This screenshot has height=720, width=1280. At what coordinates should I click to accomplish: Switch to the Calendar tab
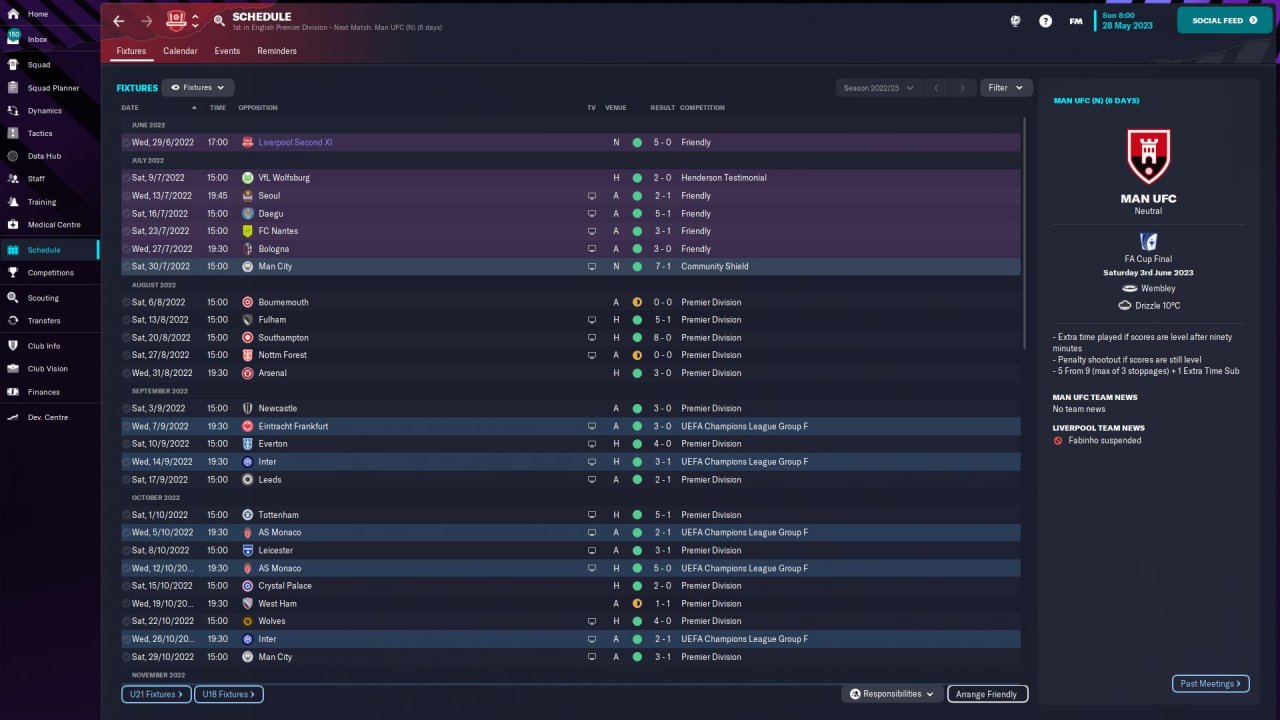(180, 51)
